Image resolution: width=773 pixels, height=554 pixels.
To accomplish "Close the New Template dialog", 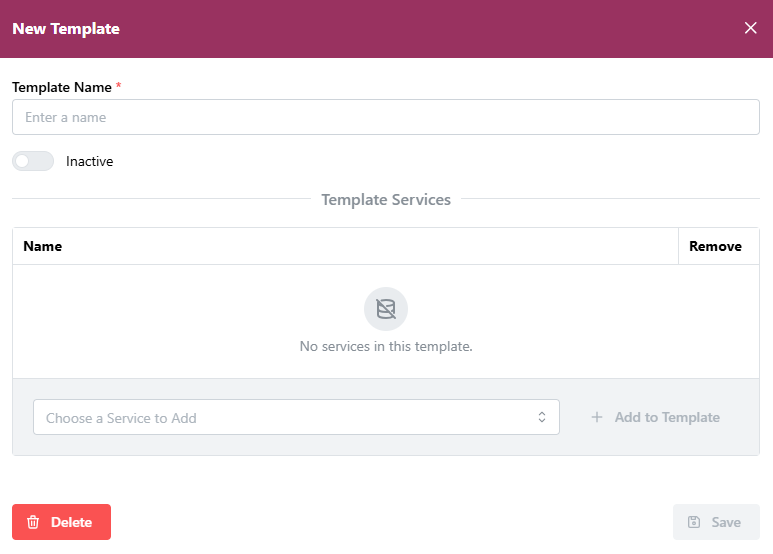I will 751,28.
